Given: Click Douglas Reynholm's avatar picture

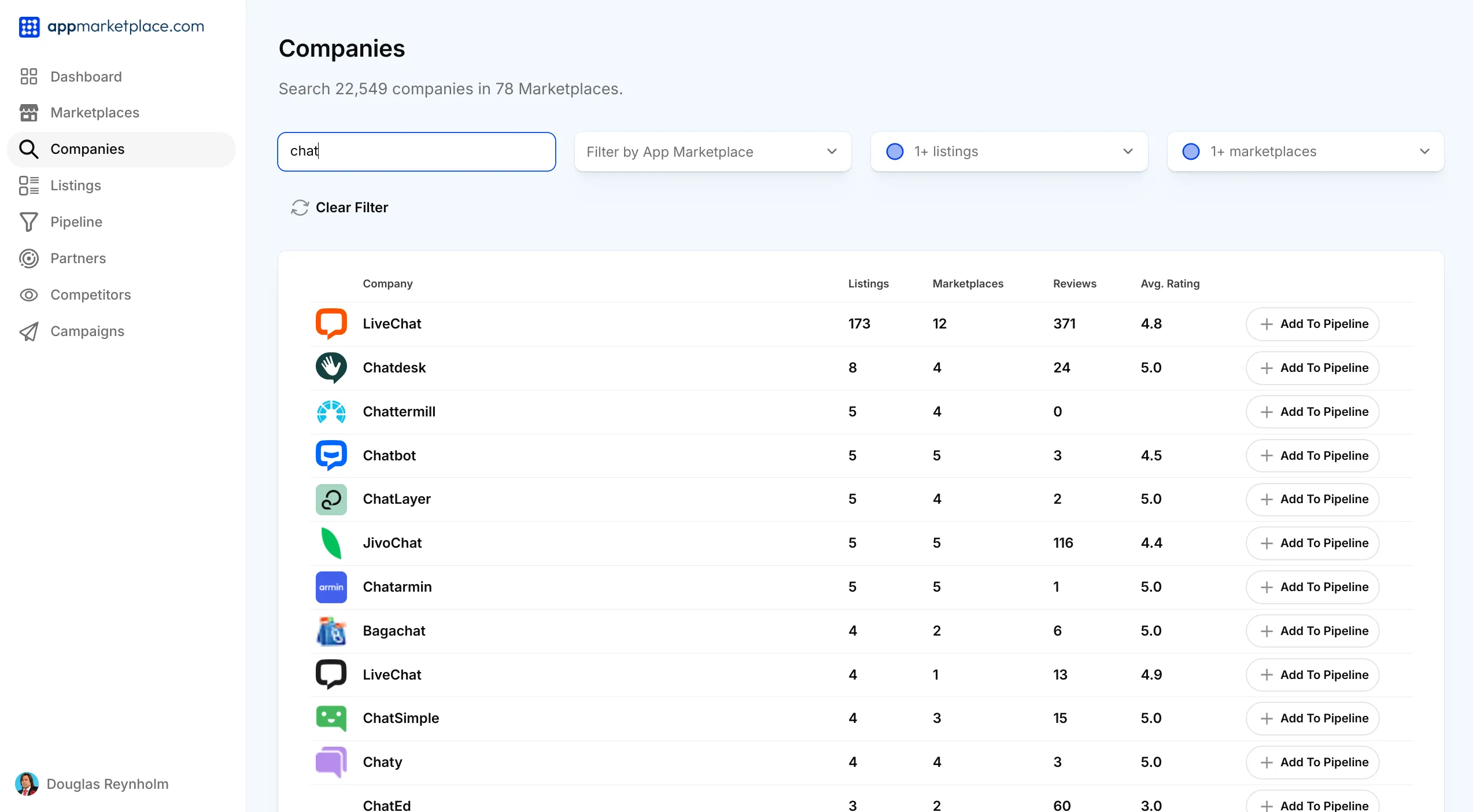Looking at the screenshot, I should click(27, 784).
